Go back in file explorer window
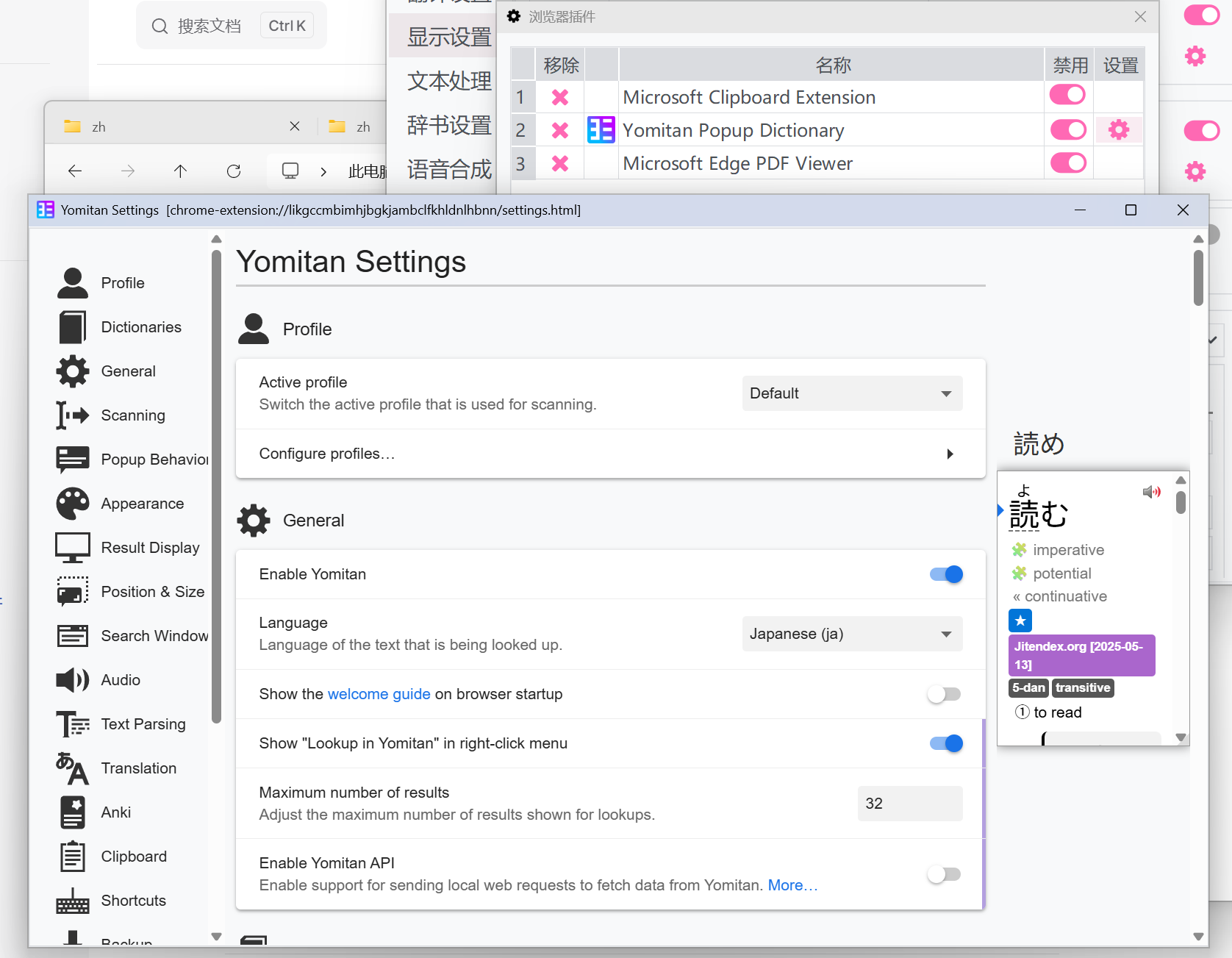 (x=74, y=171)
